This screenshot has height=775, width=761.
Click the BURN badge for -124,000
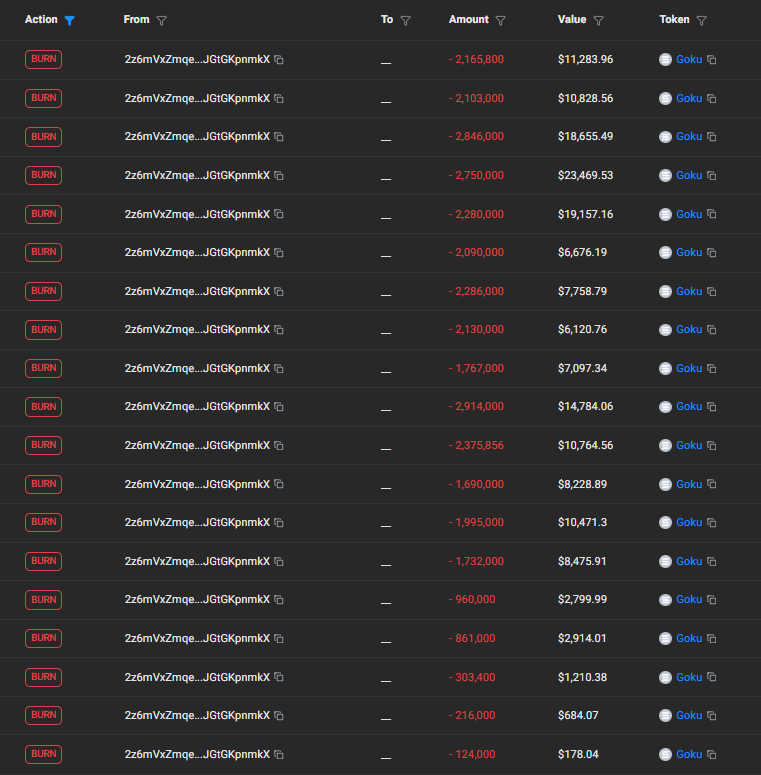click(x=43, y=754)
